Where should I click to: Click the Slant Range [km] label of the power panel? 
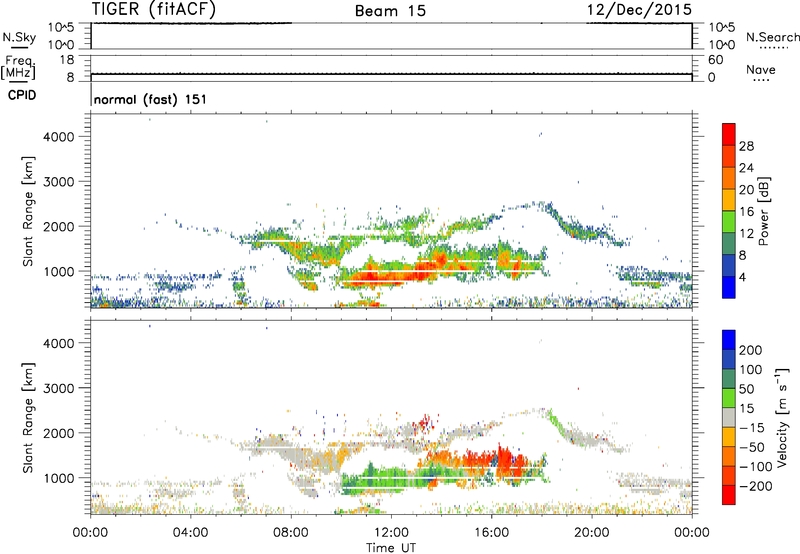pos(28,211)
